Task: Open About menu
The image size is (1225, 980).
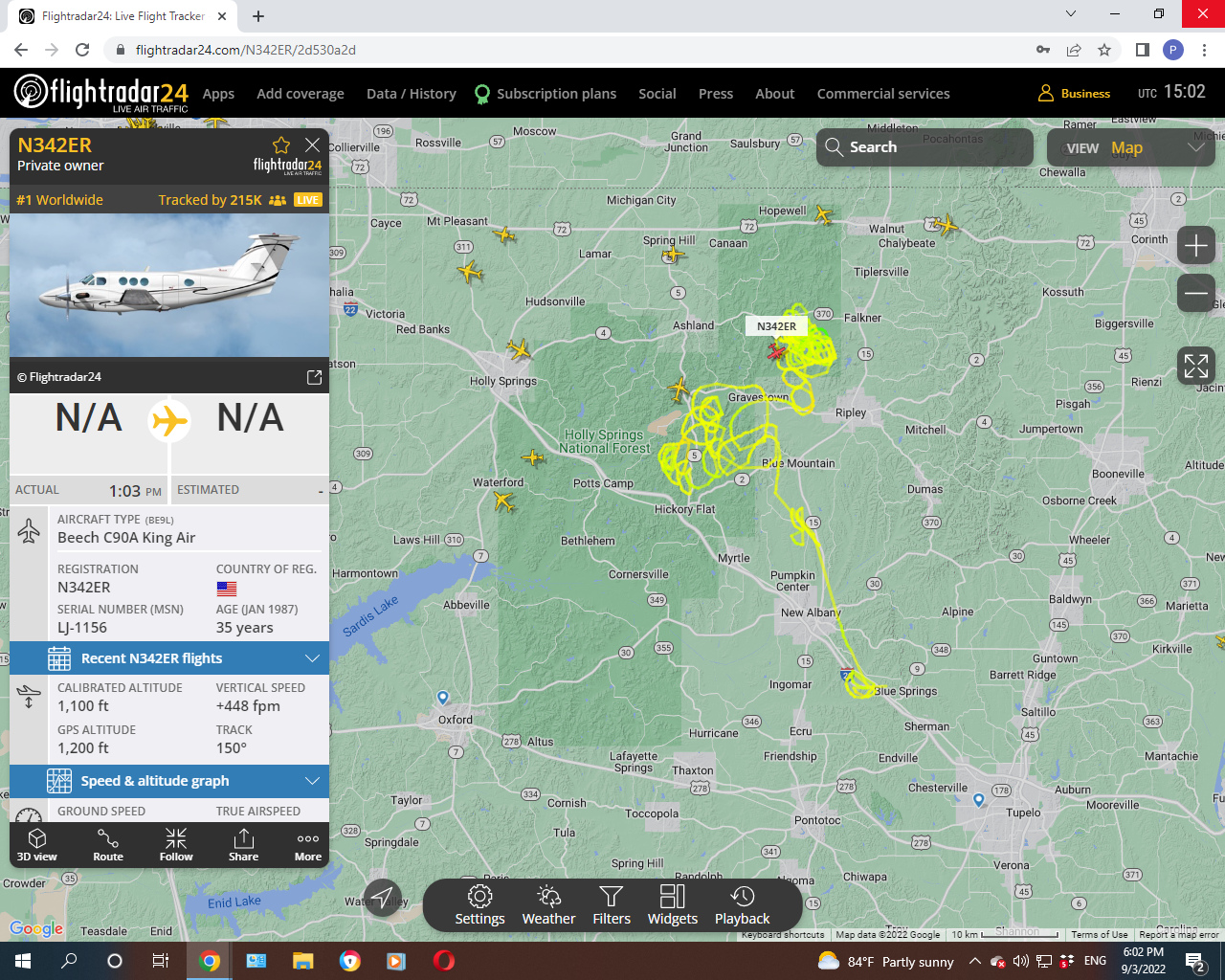Action: tap(775, 94)
